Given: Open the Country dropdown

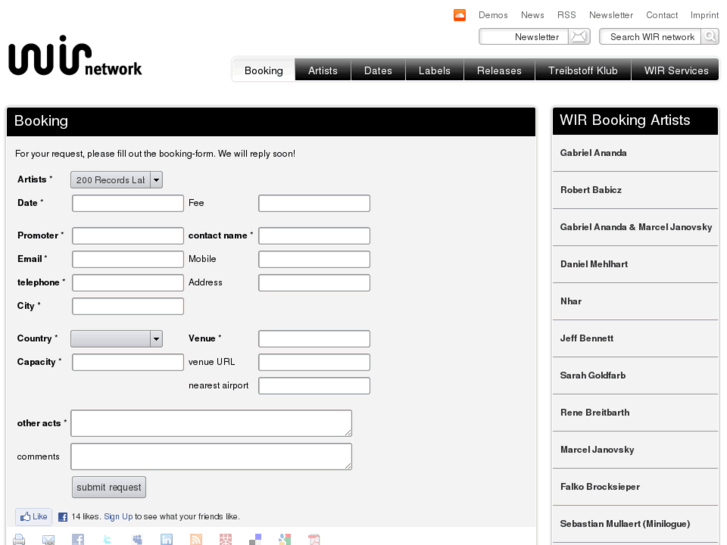Looking at the screenshot, I should [x=116, y=339].
